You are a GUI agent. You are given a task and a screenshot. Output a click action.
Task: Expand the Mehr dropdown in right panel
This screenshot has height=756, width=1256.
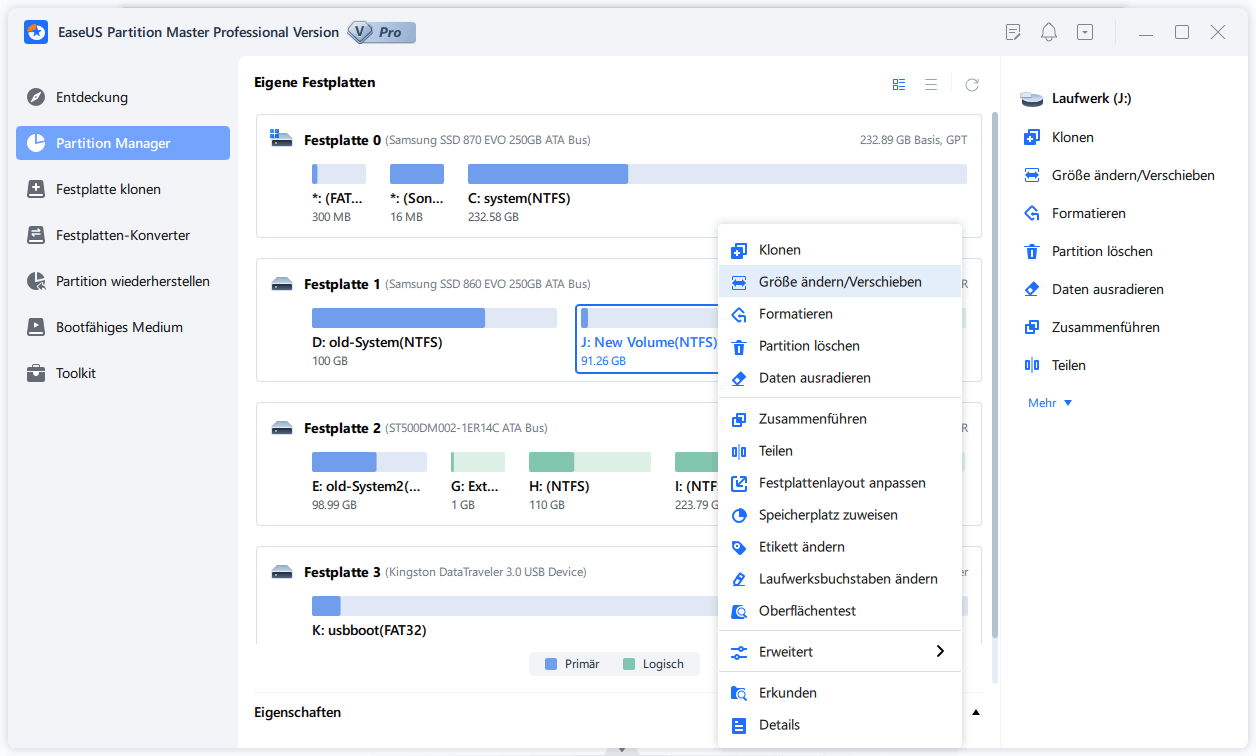pos(1050,403)
